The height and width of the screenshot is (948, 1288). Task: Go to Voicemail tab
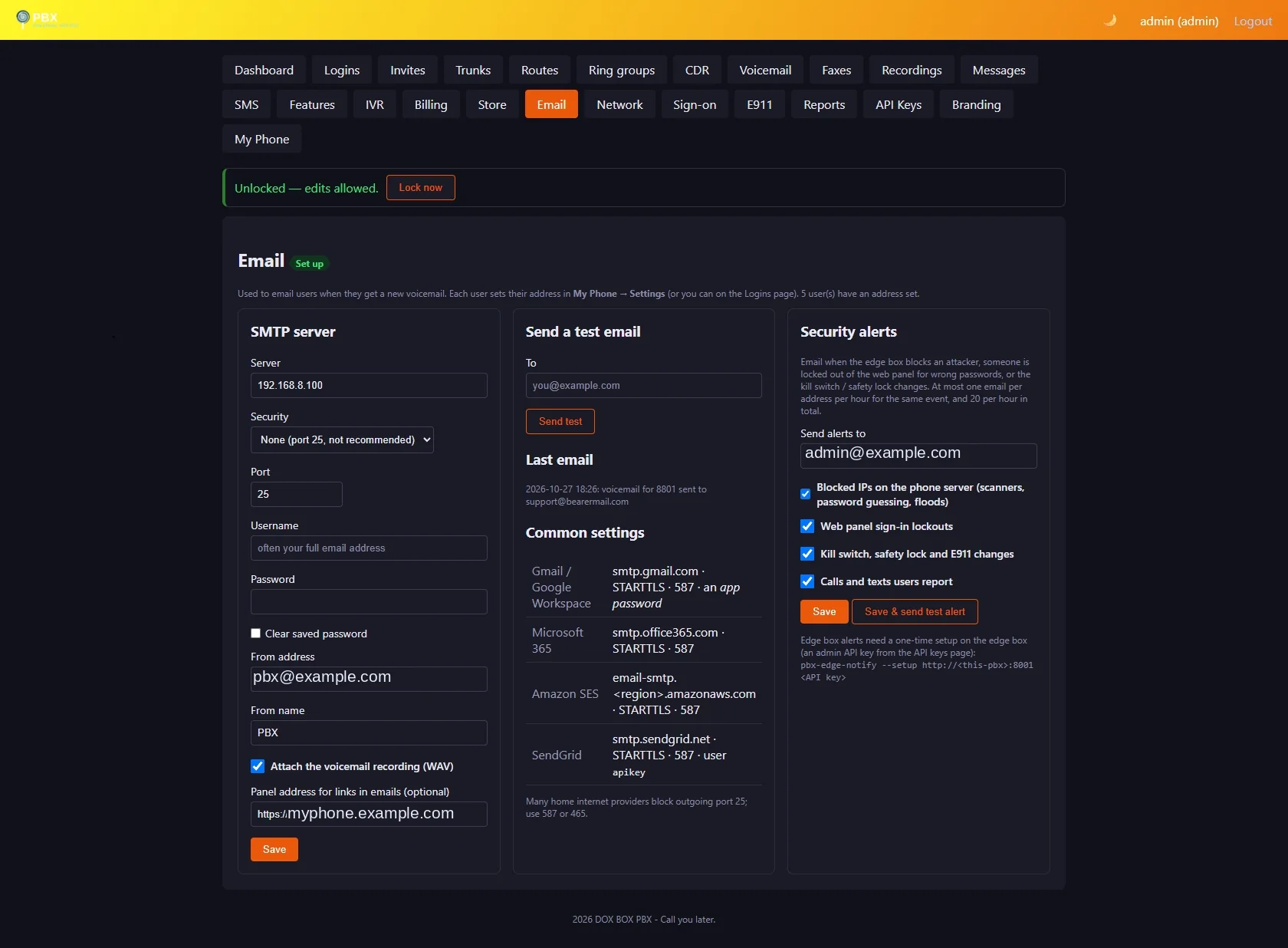[x=765, y=70]
